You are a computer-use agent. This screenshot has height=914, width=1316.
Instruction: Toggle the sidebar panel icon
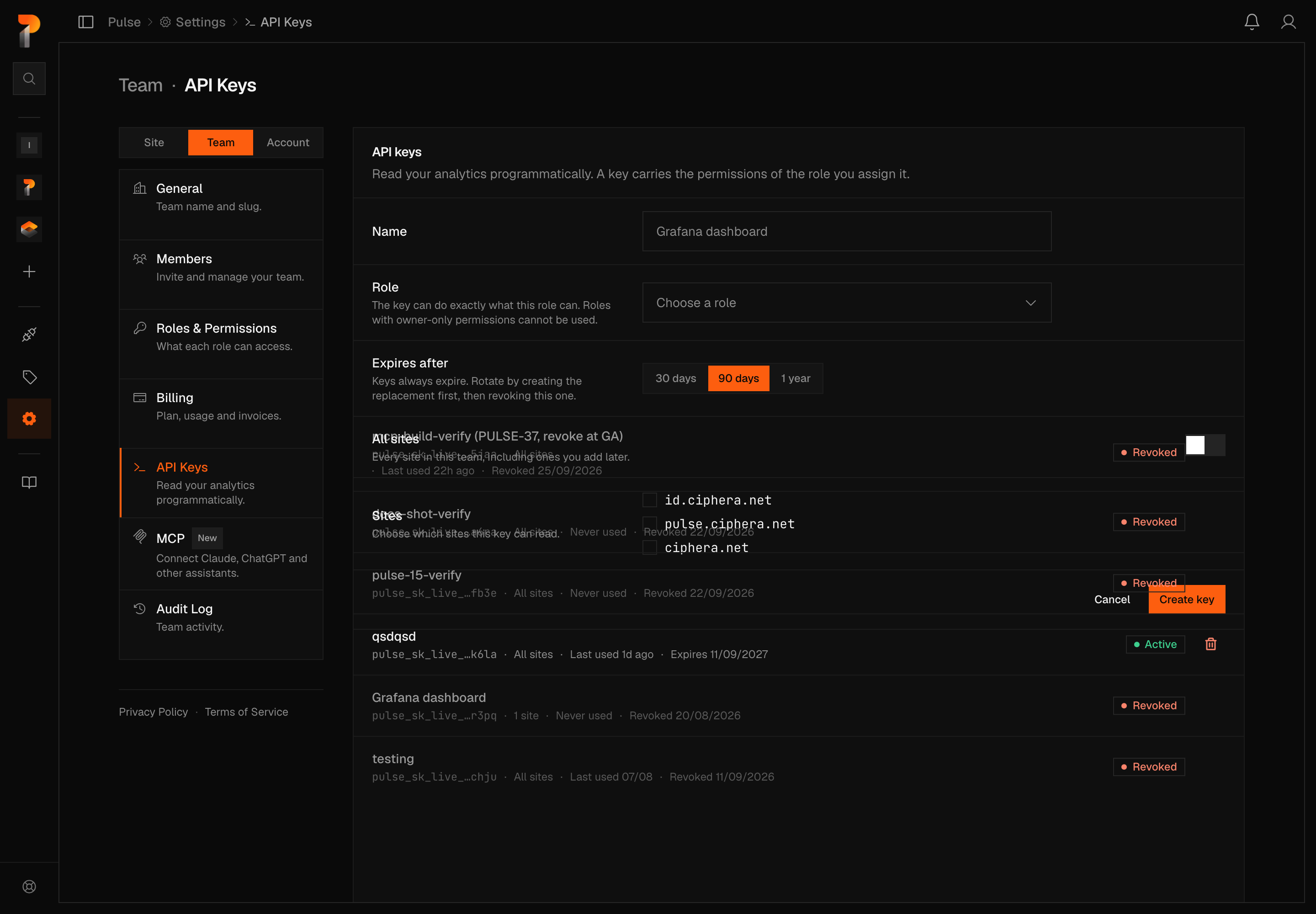[x=86, y=22]
